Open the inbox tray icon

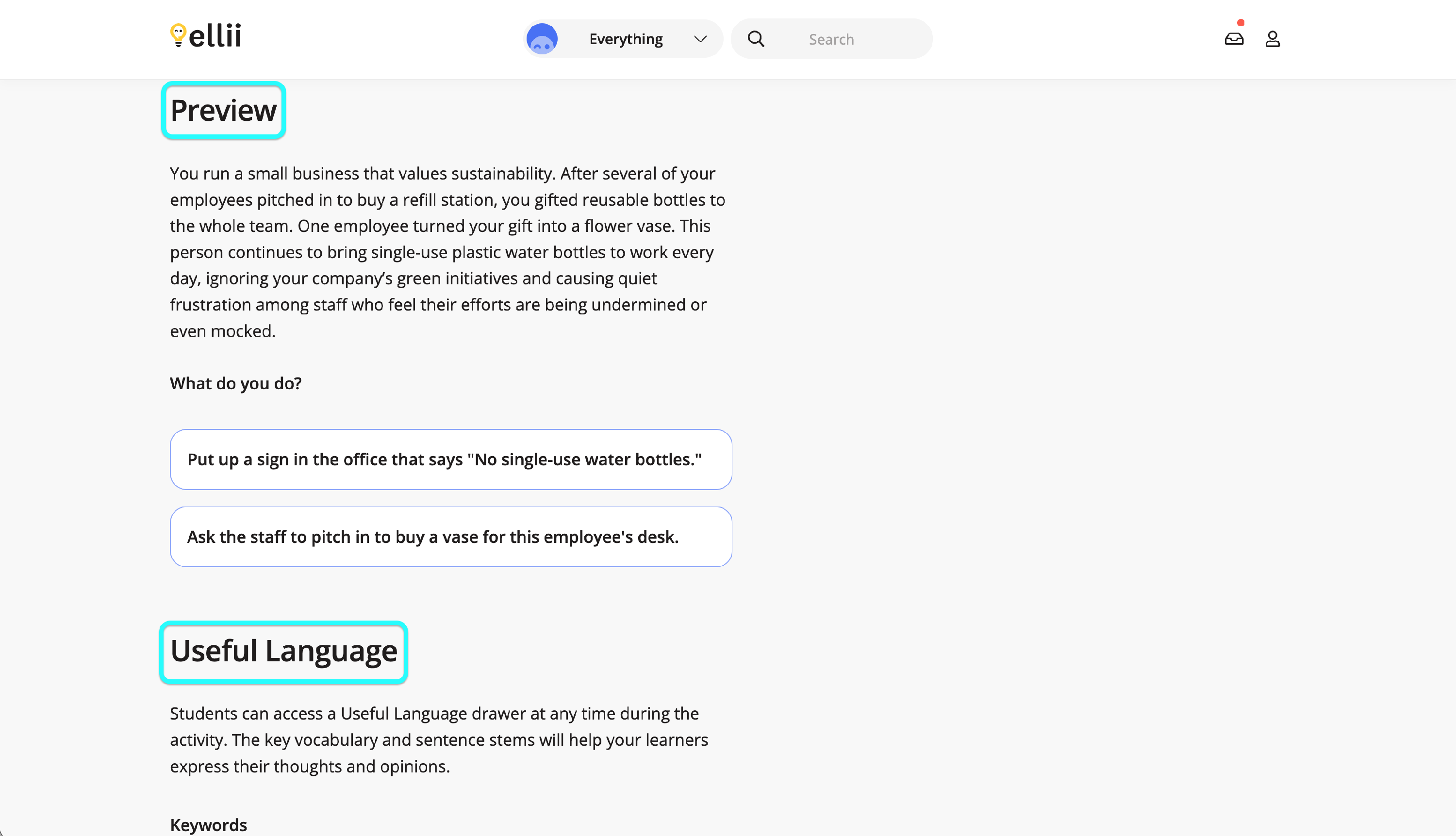1234,39
